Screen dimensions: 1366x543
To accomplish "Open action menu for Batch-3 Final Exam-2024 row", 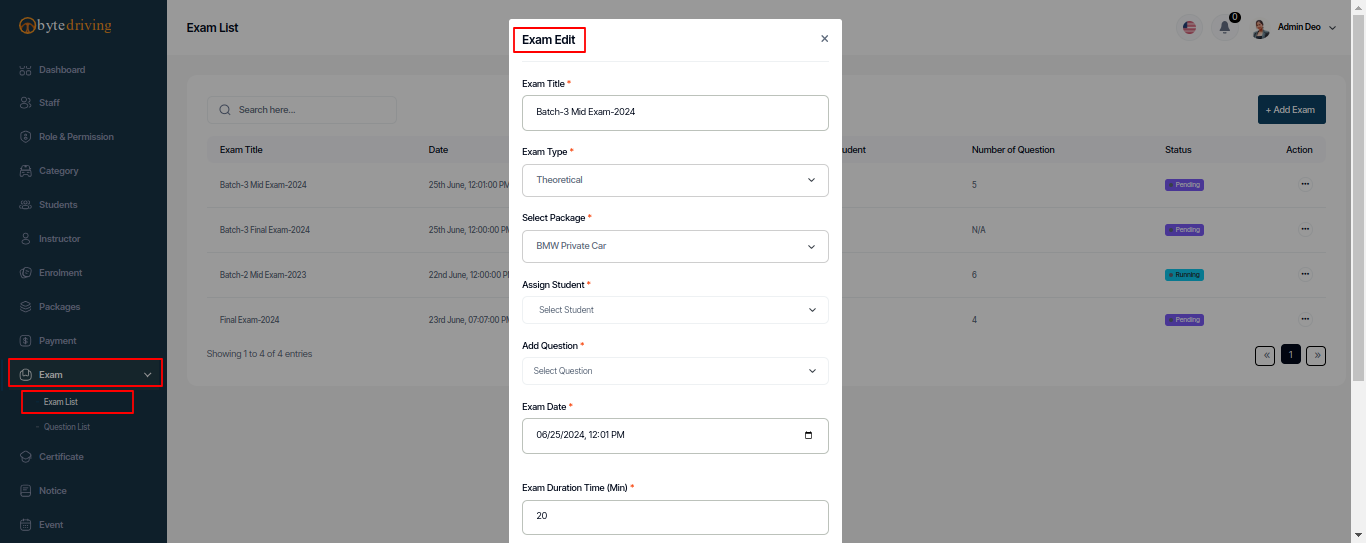I will (x=1305, y=229).
